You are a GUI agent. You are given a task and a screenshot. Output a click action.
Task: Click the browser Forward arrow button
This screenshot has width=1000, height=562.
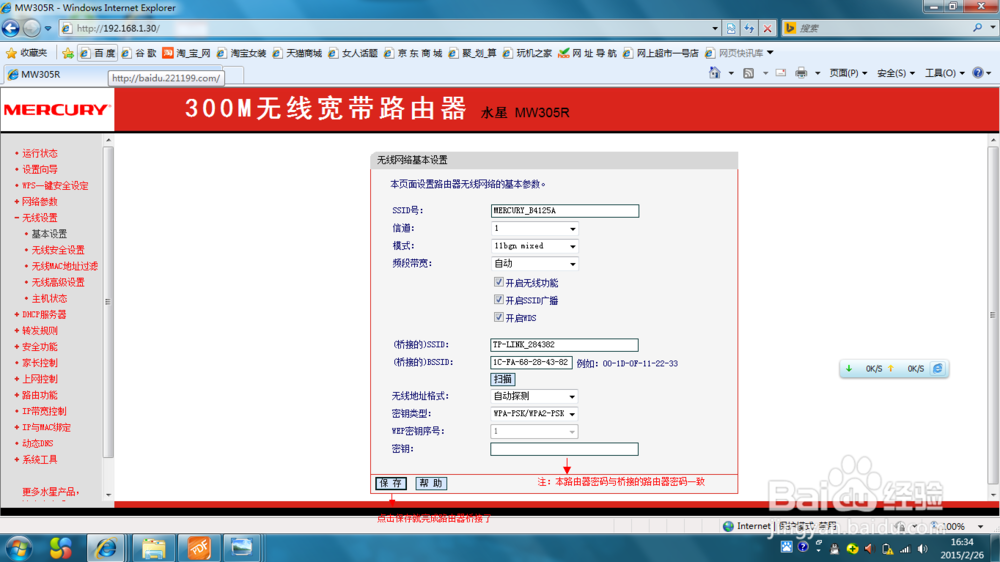tap(31, 28)
